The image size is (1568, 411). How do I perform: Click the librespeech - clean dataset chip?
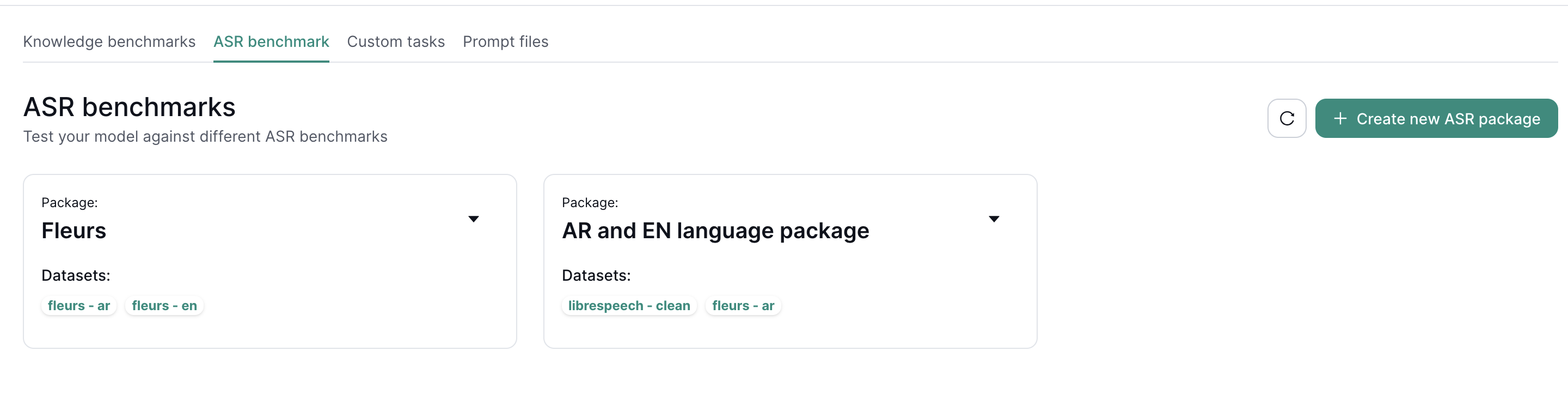629,305
